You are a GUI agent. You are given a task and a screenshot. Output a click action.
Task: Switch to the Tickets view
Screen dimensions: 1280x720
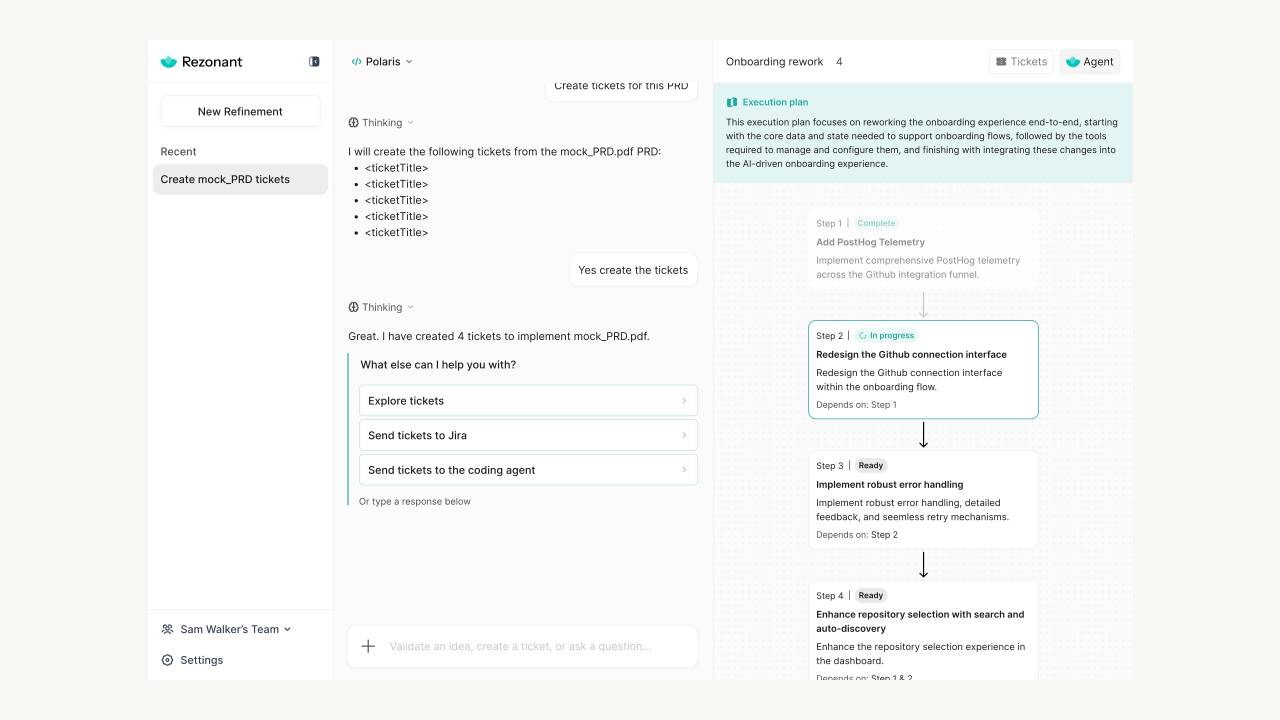1021,62
